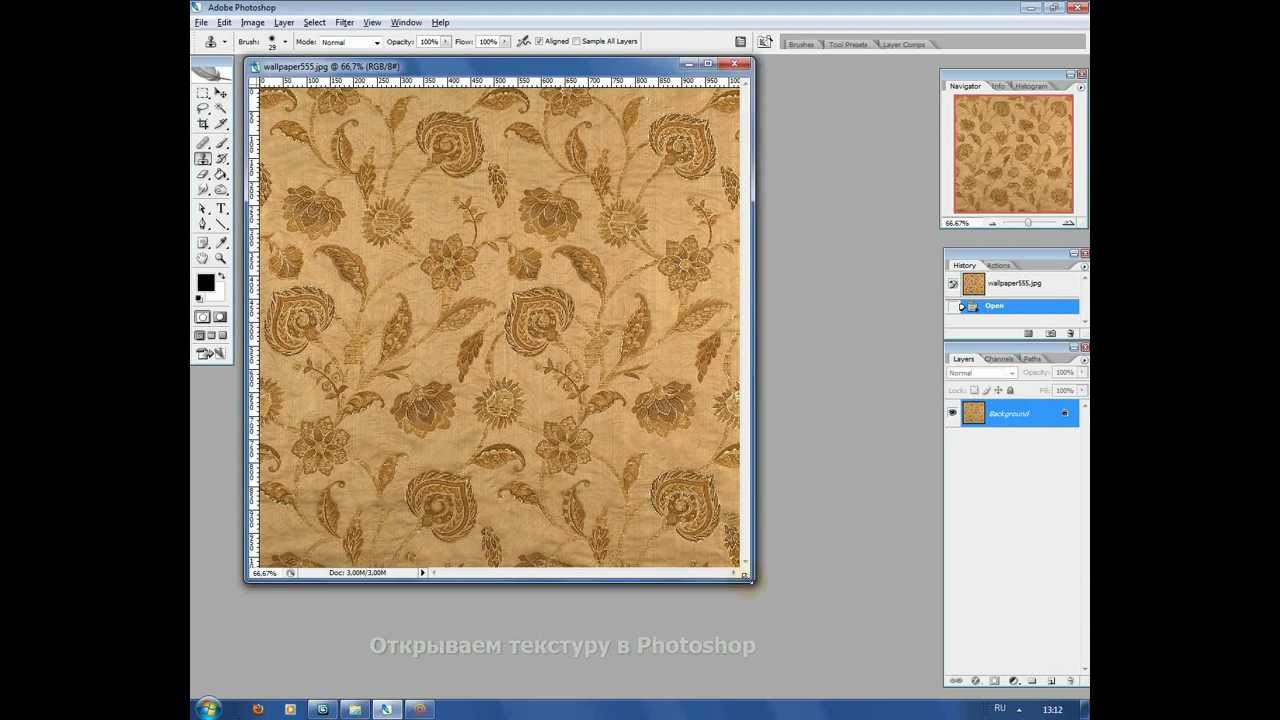Image resolution: width=1280 pixels, height=720 pixels.
Task: Click the foreground color swatch
Action: click(205, 283)
